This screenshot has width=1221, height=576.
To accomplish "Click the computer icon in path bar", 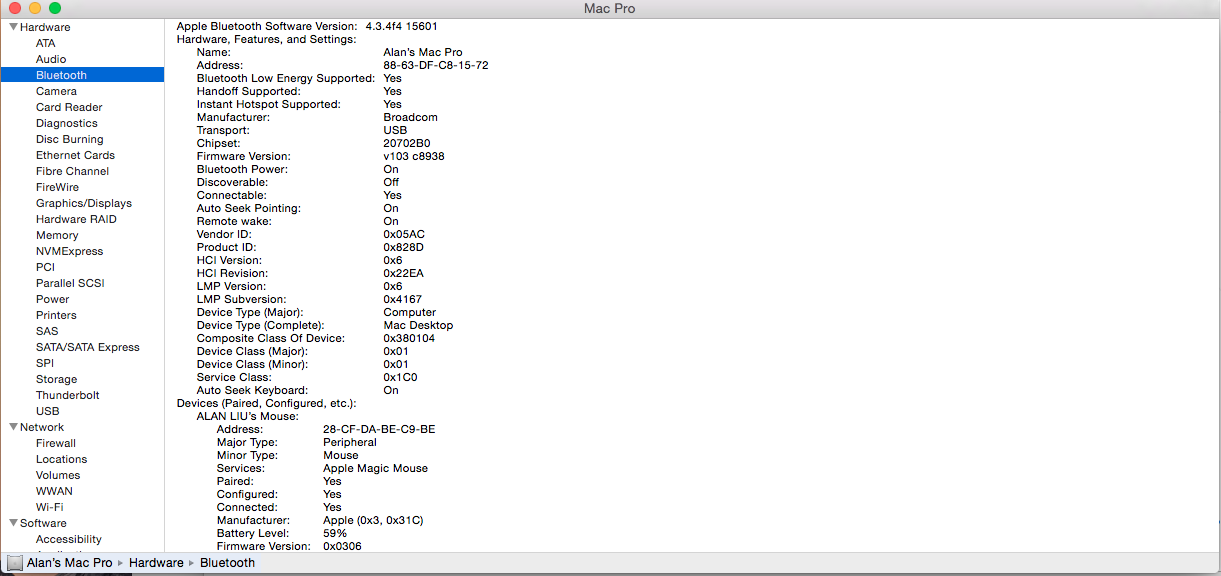I will pyautogui.click(x=15, y=563).
